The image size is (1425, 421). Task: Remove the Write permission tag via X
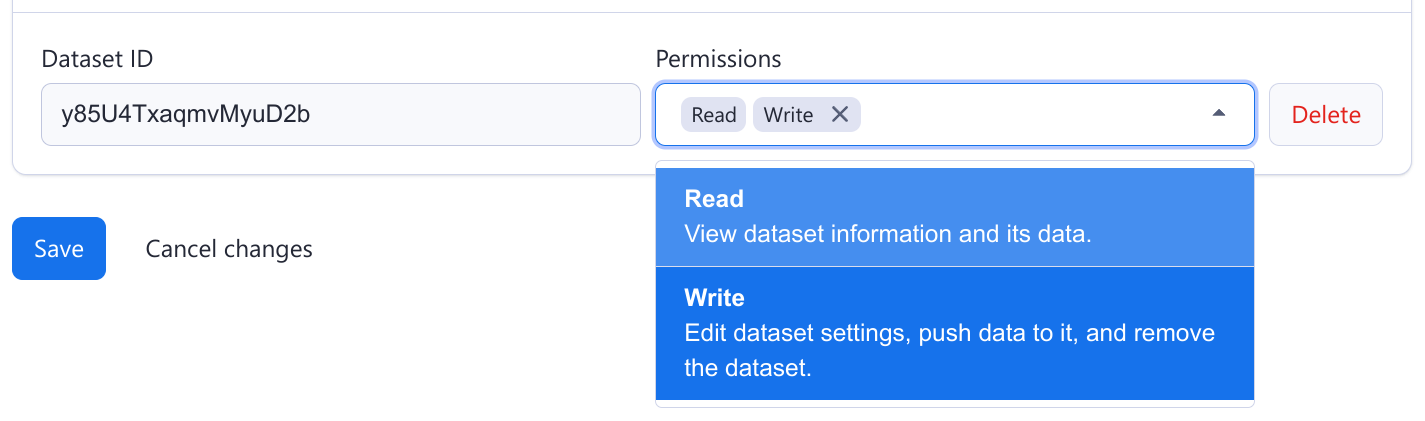tap(840, 115)
